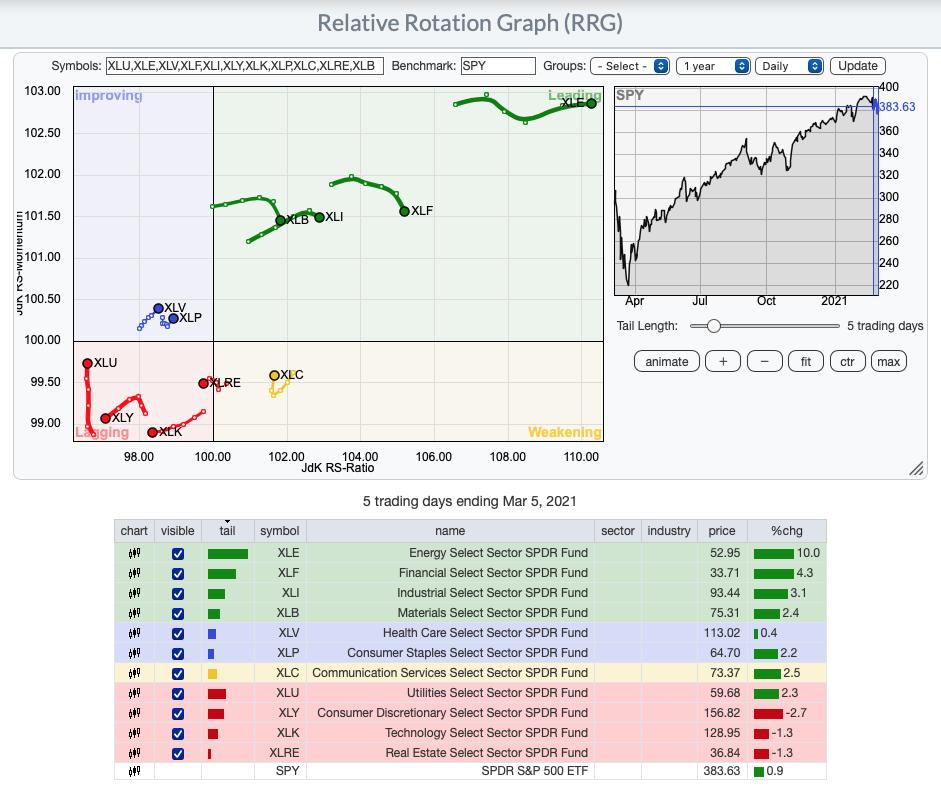Open the Groups Select dropdown
This screenshot has height=786, width=941.
point(630,66)
